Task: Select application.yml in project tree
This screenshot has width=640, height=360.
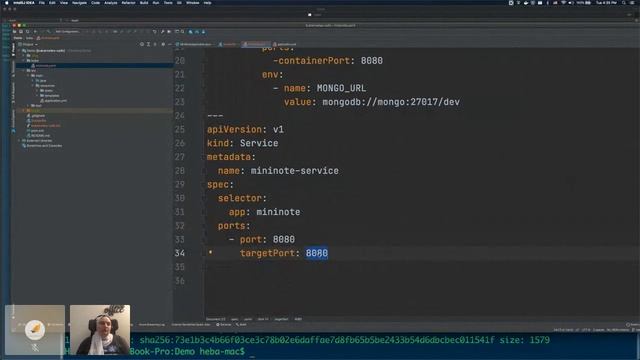Action: pyautogui.click(x=53, y=101)
